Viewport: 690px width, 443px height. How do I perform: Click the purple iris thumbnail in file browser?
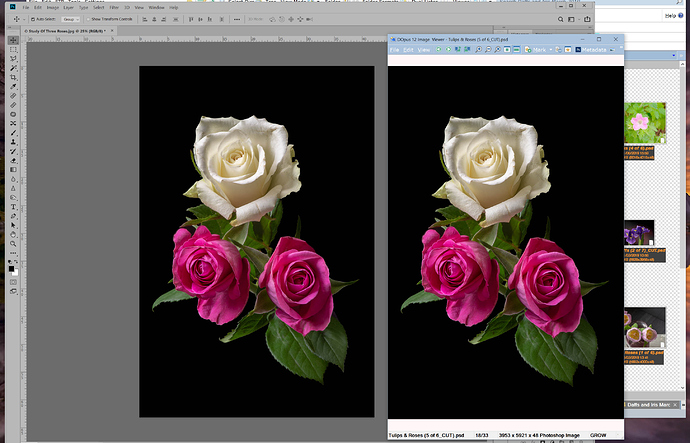tap(639, 233)
